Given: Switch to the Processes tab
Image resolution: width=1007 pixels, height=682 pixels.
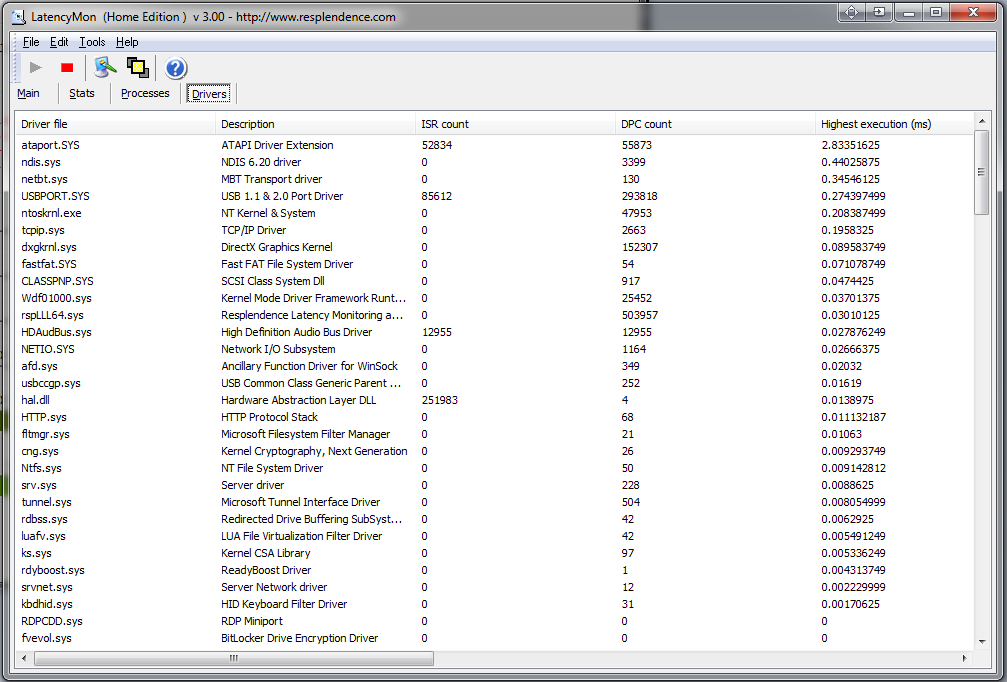Looking at the screenshot, I should click(x=145, y=93).
